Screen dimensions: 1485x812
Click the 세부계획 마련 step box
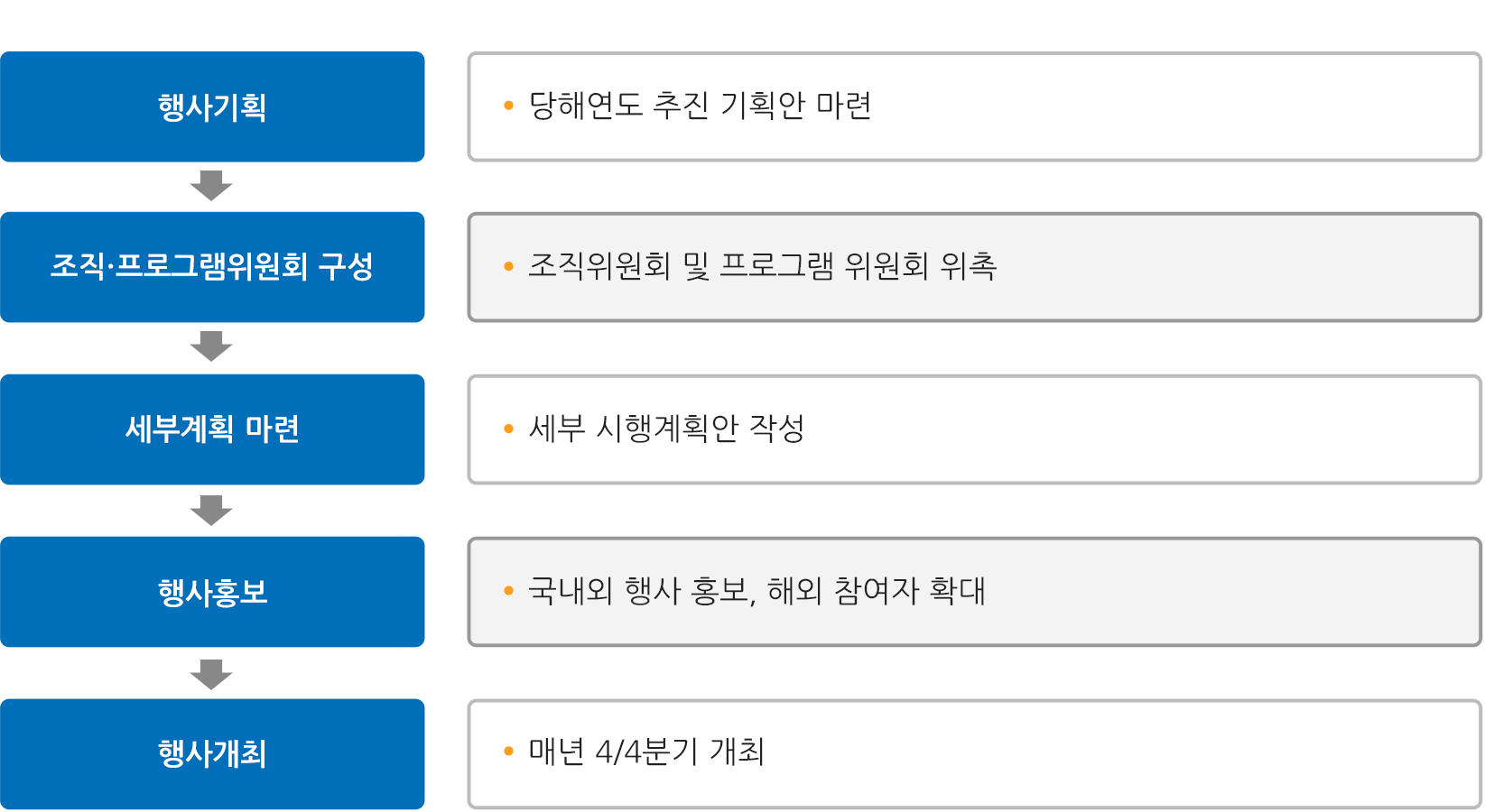pyautogui.click(x=212, y=429)
